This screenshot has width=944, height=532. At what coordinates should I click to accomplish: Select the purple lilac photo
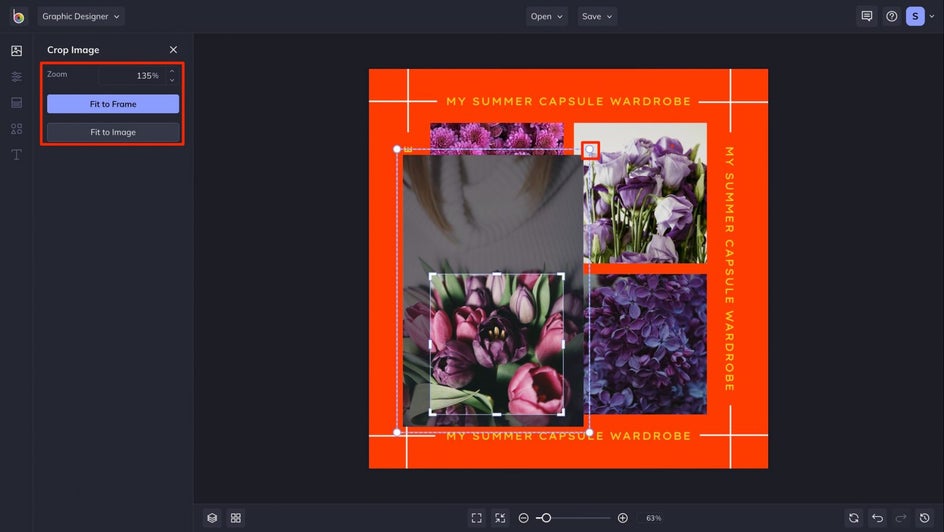click(647, 344)
